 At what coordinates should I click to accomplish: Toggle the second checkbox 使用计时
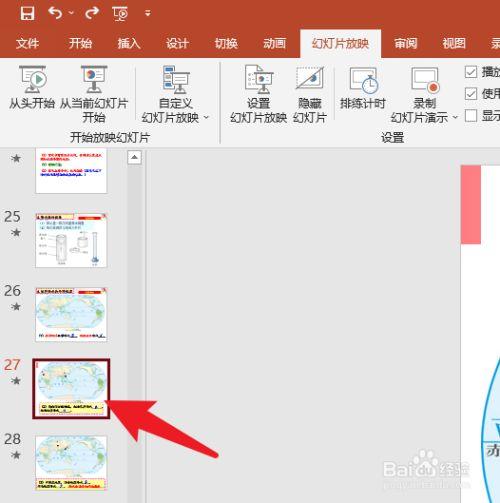(471, 94)
